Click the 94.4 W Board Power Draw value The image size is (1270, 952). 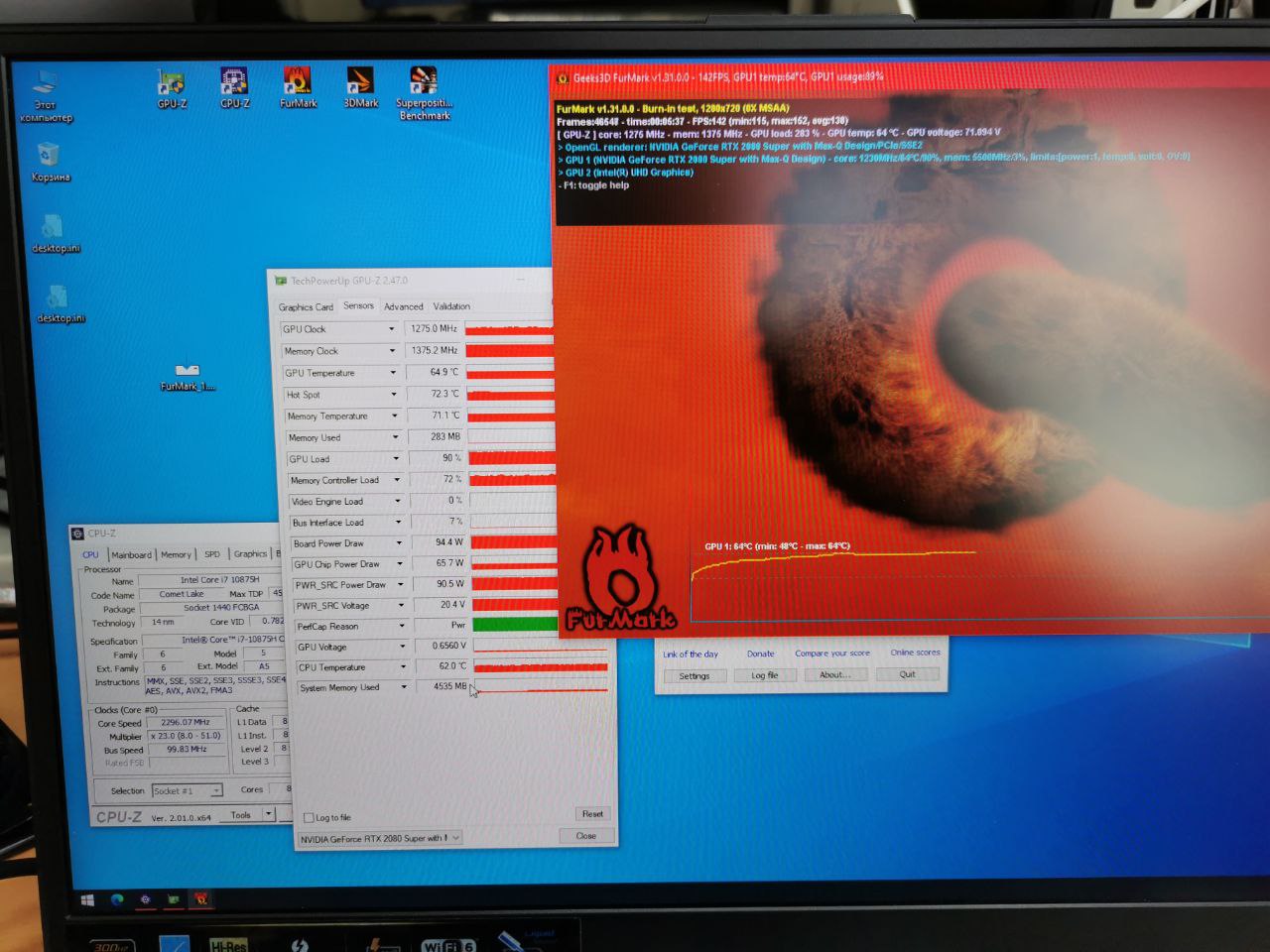click(x=440, y=542)
